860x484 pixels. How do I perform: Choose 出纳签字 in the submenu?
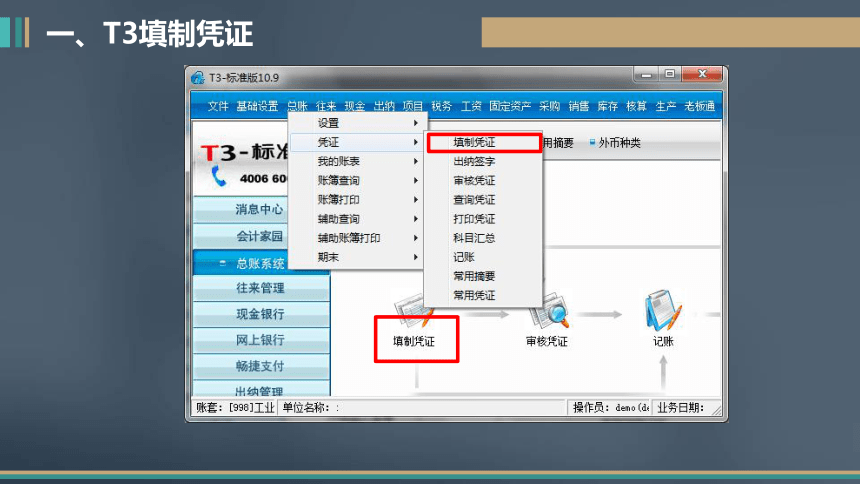(484, 161)
